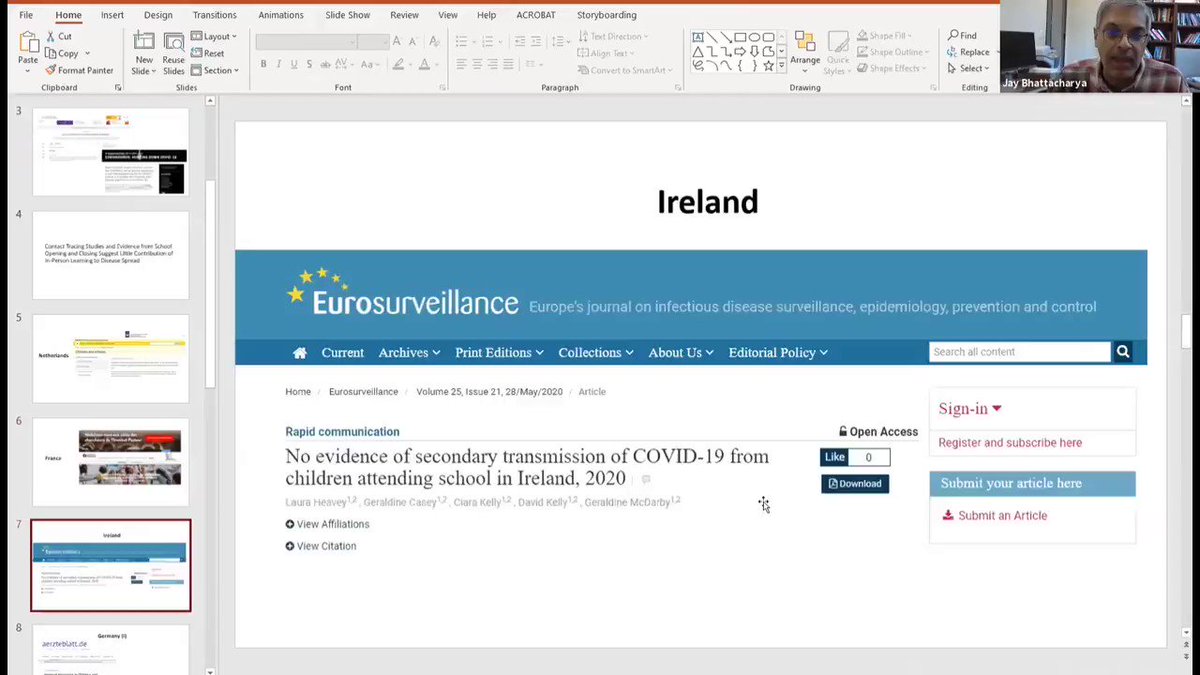Switch to the Animations tab

pyautogui.click(x=280, y=15)
